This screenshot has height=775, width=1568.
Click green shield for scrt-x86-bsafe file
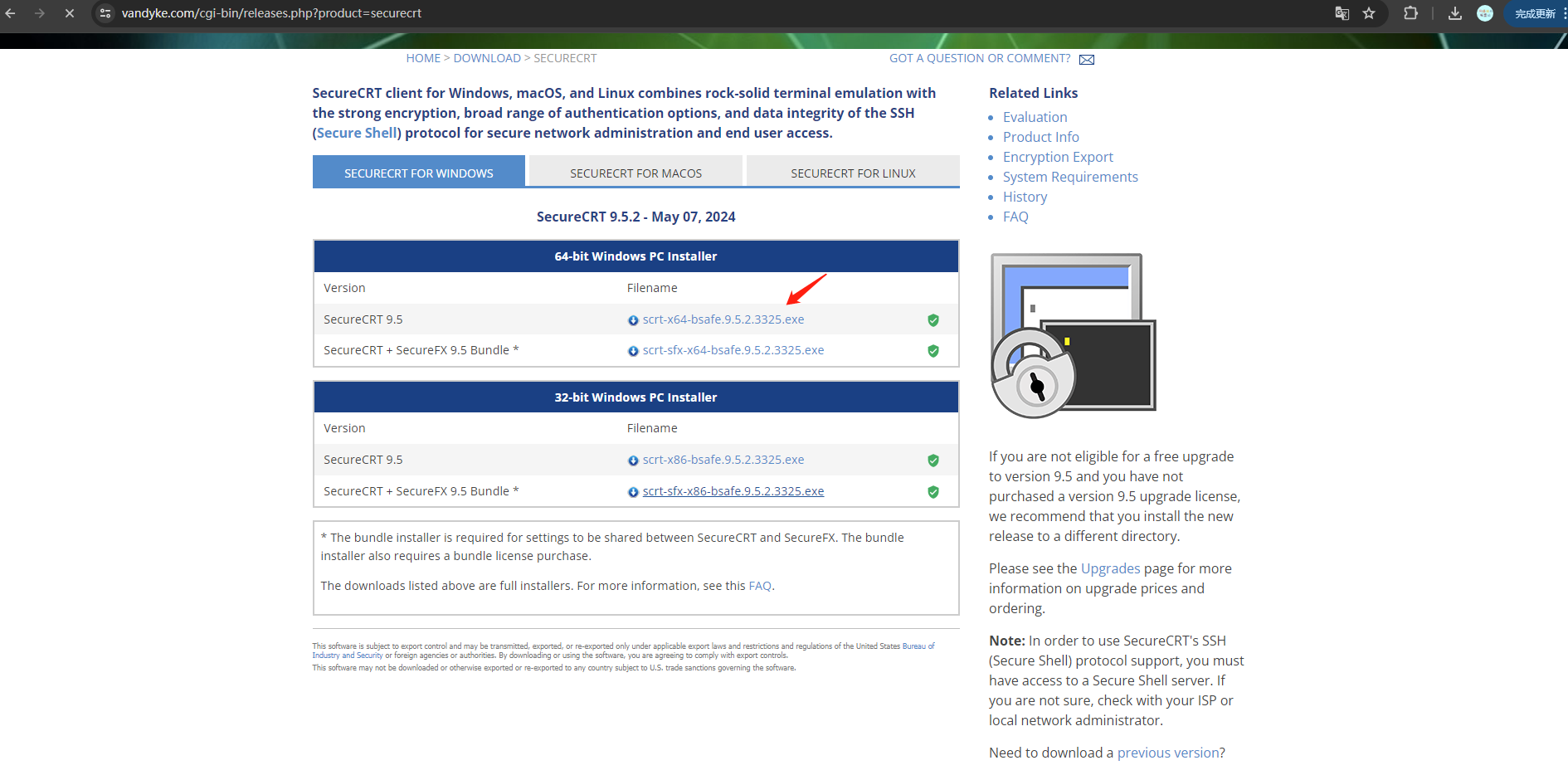coord(933,461)
